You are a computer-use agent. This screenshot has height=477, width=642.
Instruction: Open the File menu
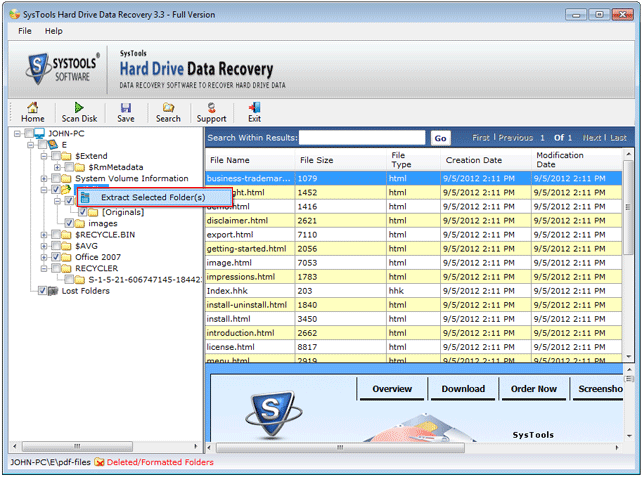point(25,31)
